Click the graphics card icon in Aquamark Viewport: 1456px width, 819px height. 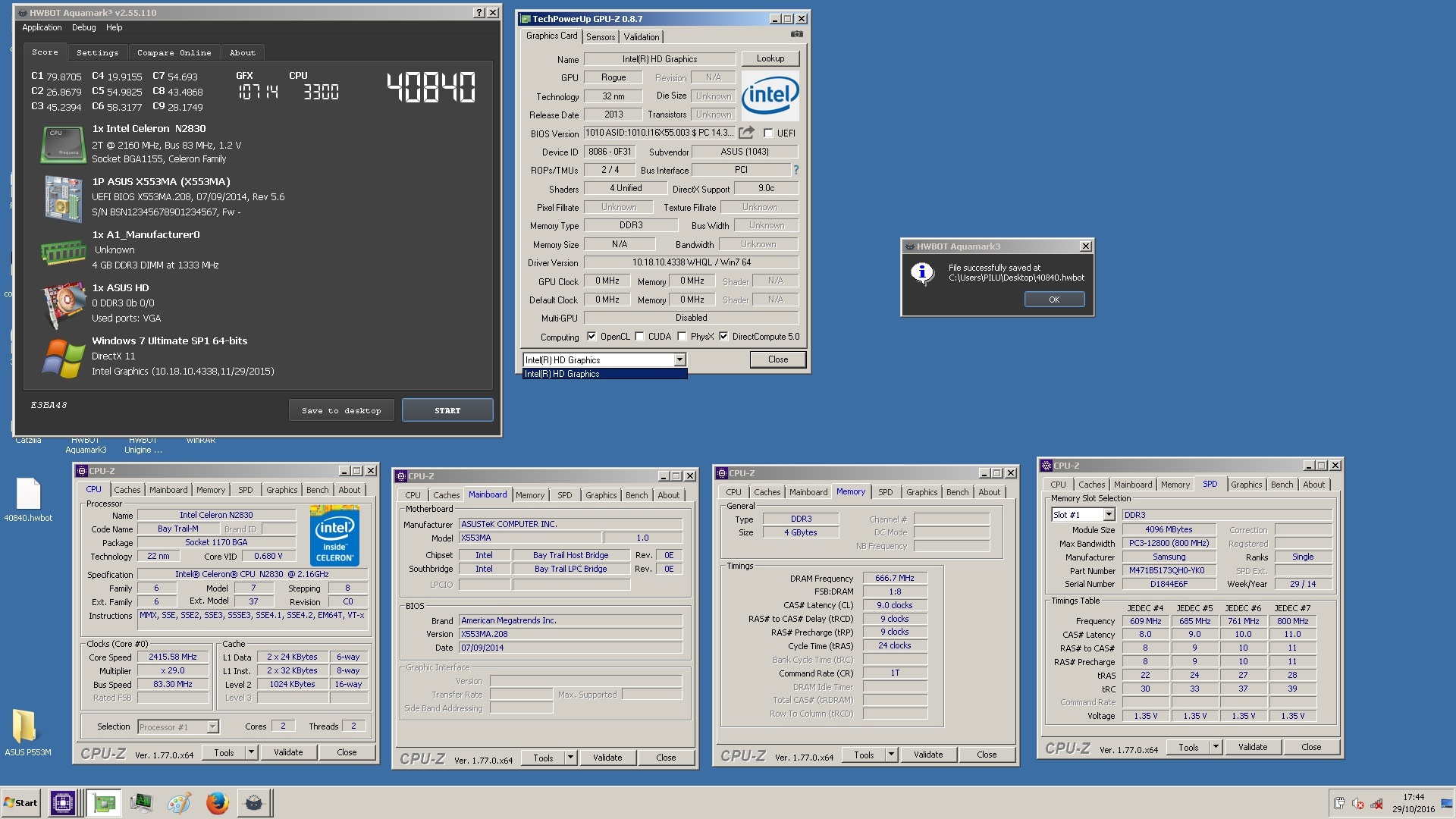point(62,304)
